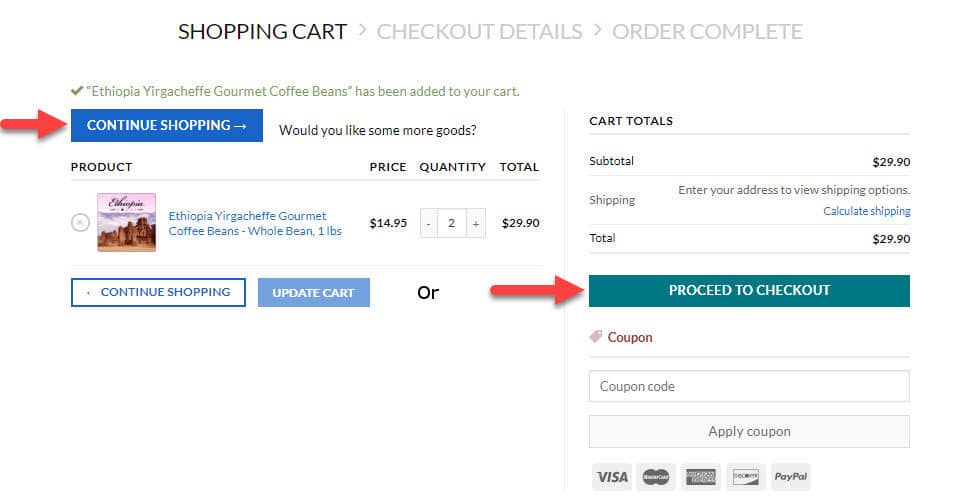
Task: Go to Checkout Details step
Action: point(479,32)
